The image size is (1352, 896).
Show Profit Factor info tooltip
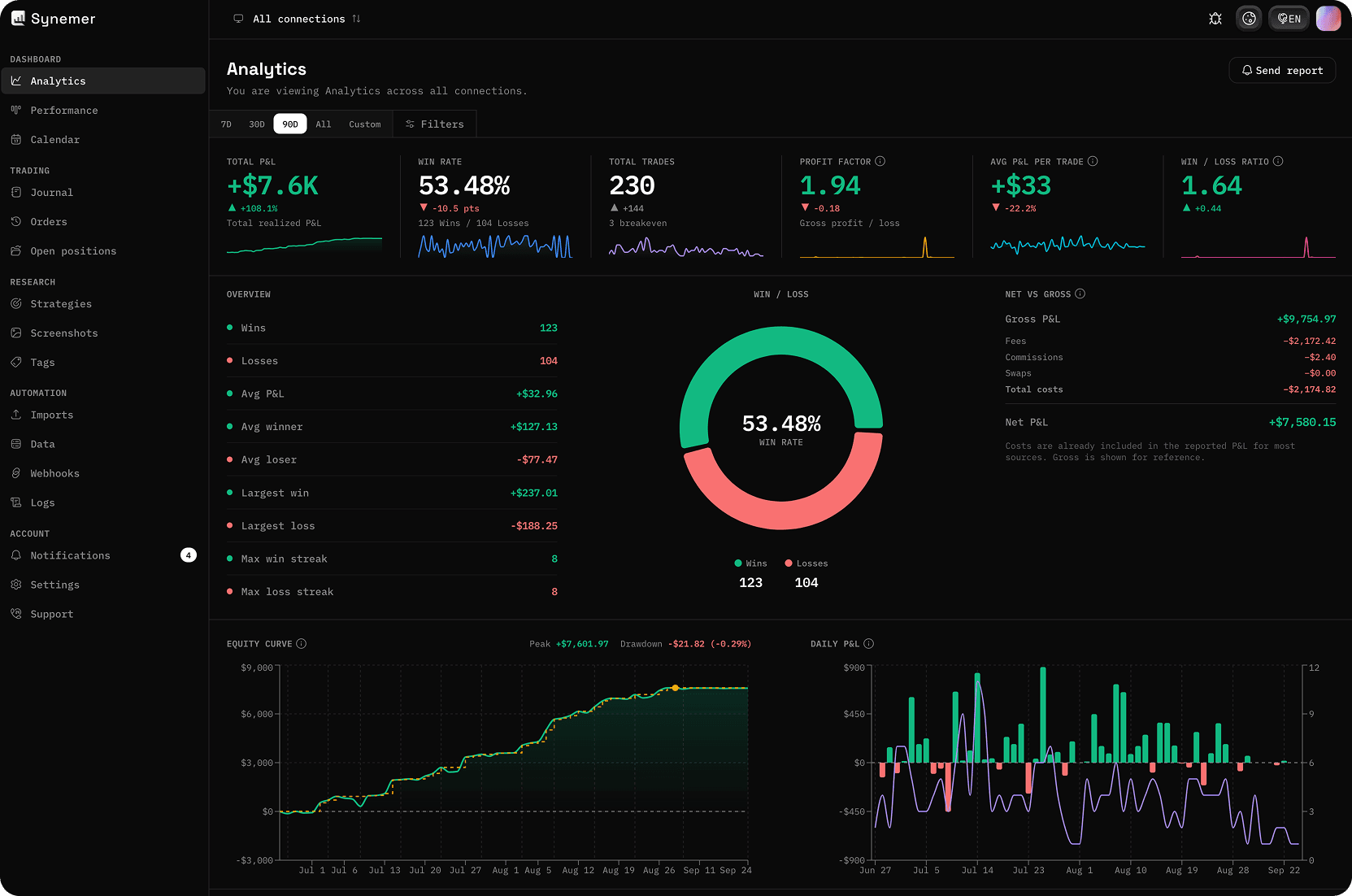880,161
